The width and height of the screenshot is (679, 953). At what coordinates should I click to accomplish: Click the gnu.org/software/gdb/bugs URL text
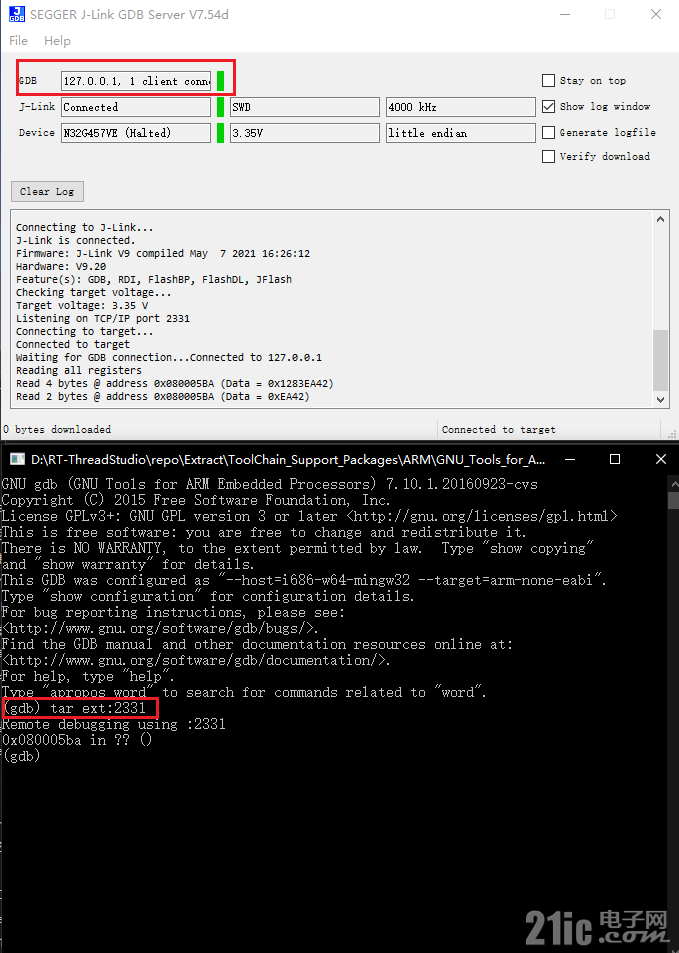click(159, 628)
